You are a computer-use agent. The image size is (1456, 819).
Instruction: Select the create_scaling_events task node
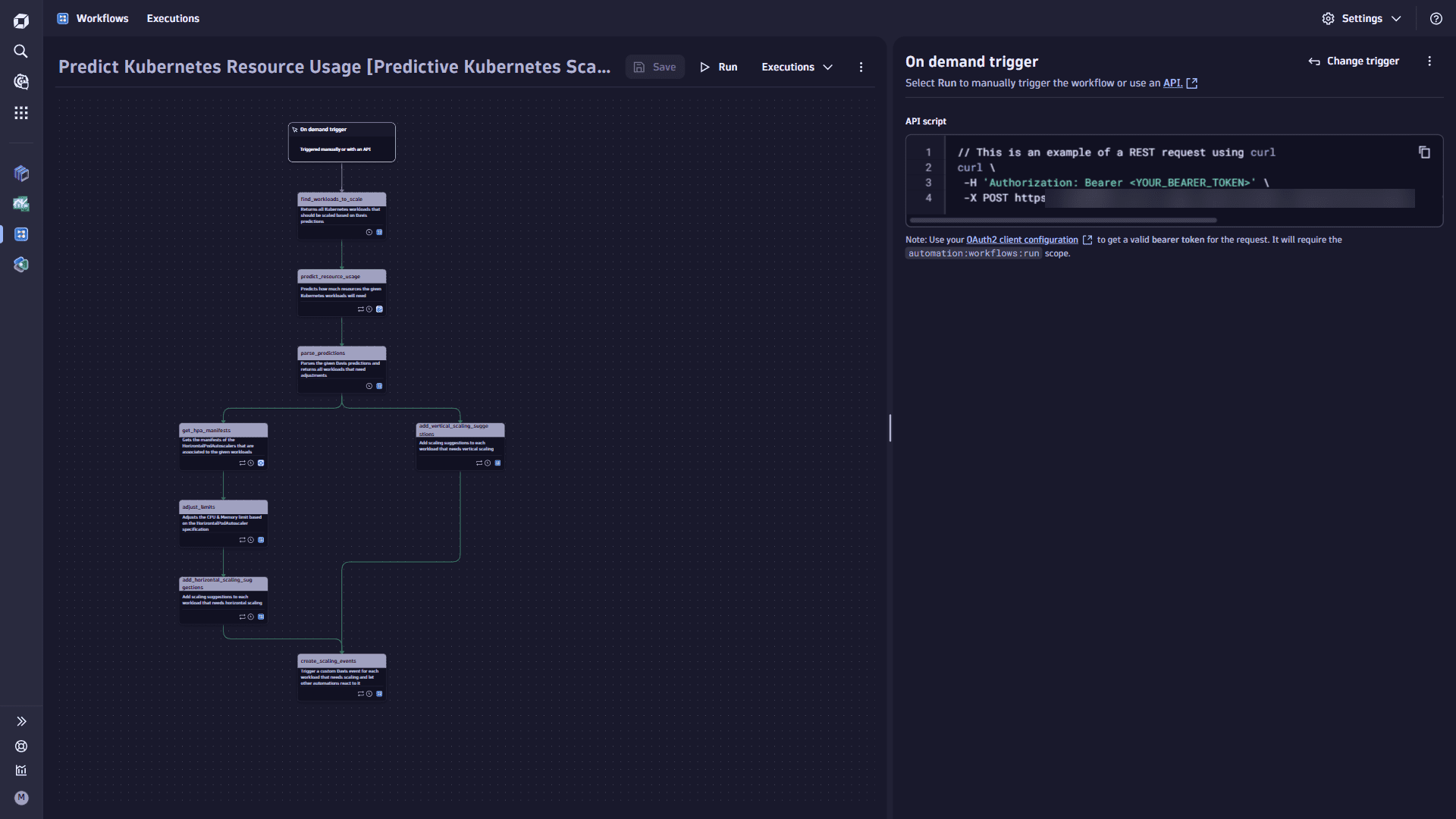tap(342, 677)
